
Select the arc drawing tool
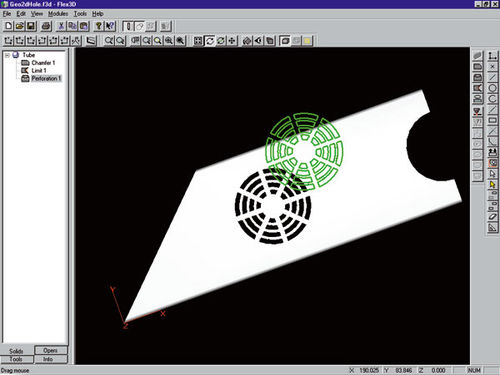click(492, 99)
